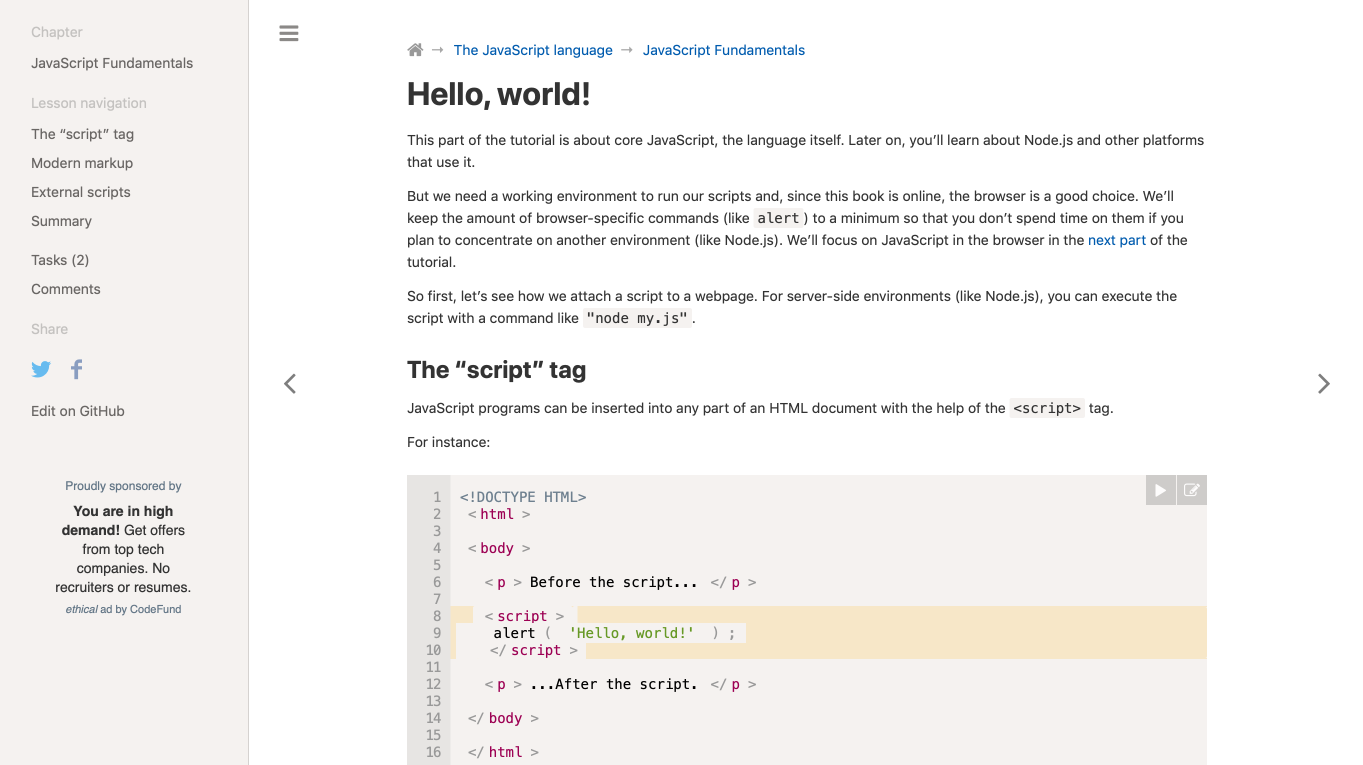Viewport: 1363px width, 765px height.
Task: Open JavaScript Fundamentals breadcrumb link
Action: click(x=724, y=50)
